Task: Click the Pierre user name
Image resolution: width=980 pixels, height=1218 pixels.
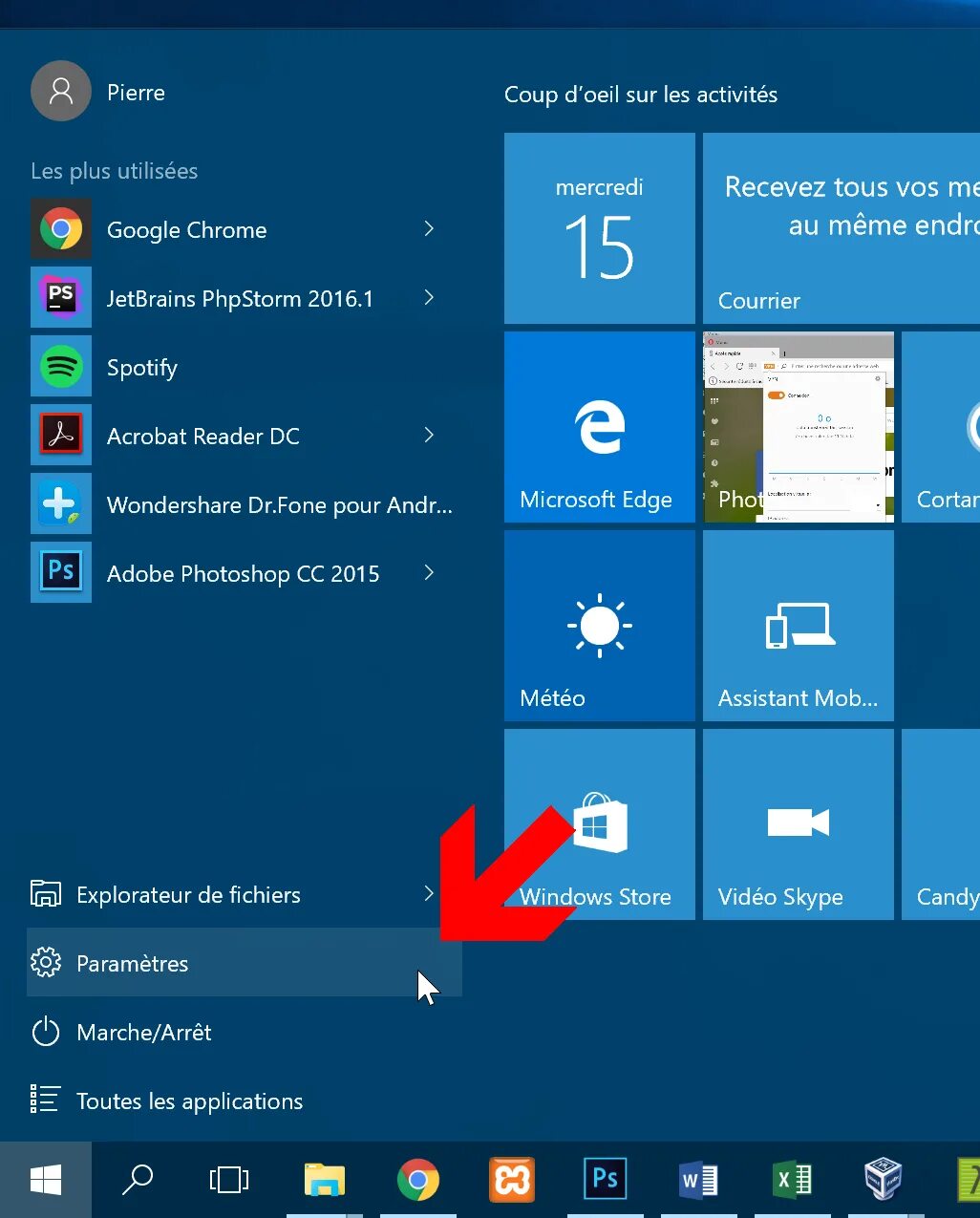Action: pyautogui.click(x=136, y=93)
